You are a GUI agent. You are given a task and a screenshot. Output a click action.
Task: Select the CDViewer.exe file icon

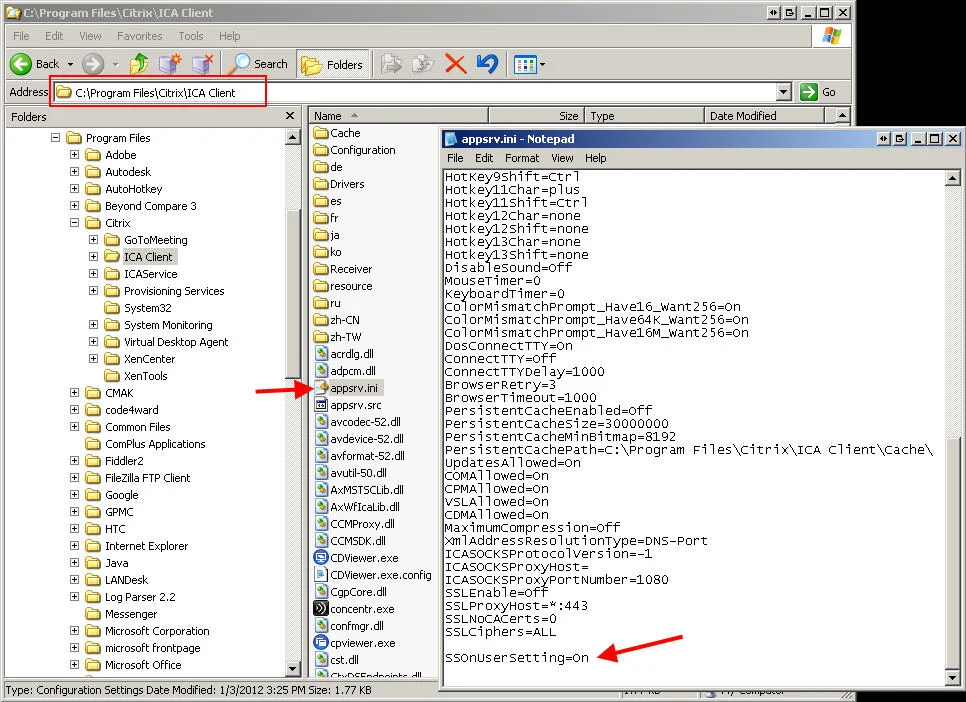(320, 558)
